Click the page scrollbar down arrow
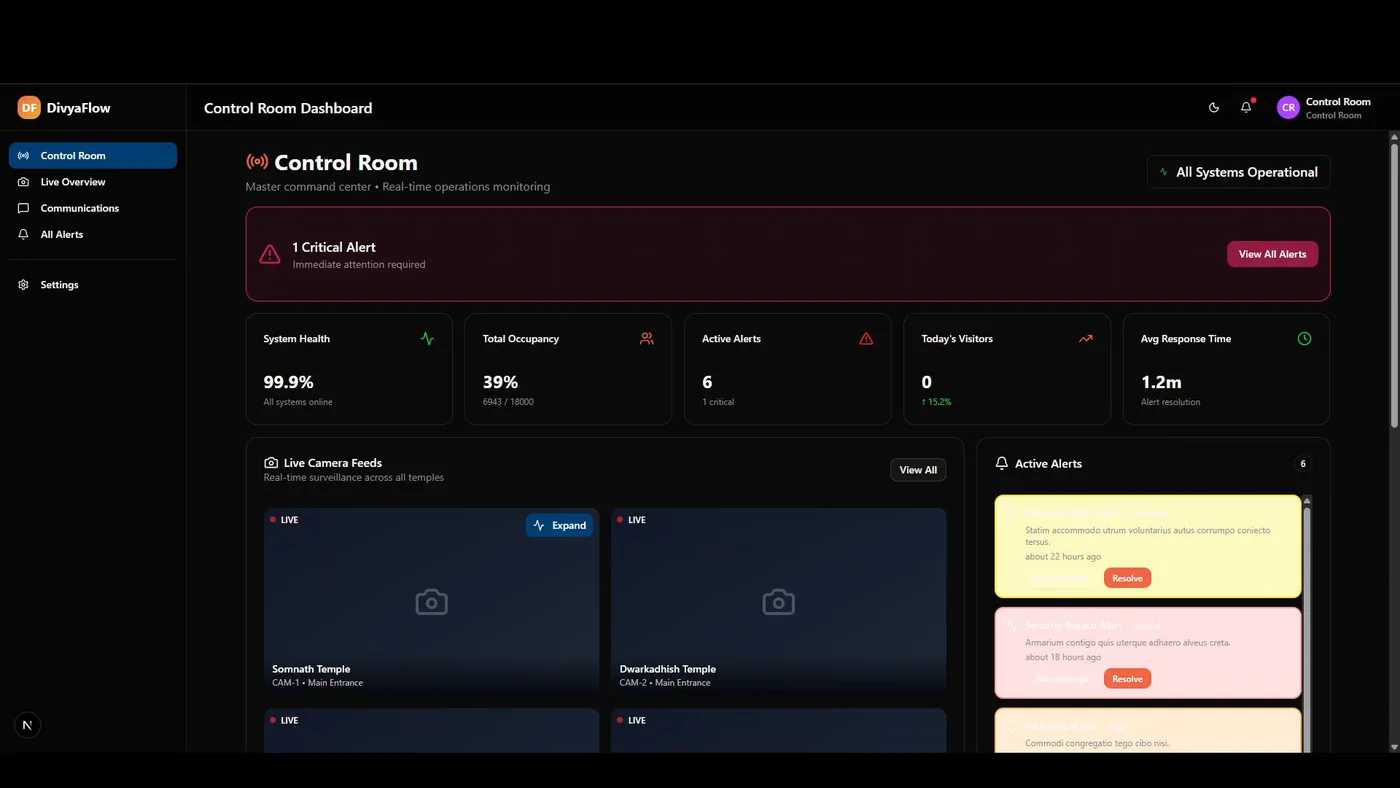1400x788 pixels. 1394,747
